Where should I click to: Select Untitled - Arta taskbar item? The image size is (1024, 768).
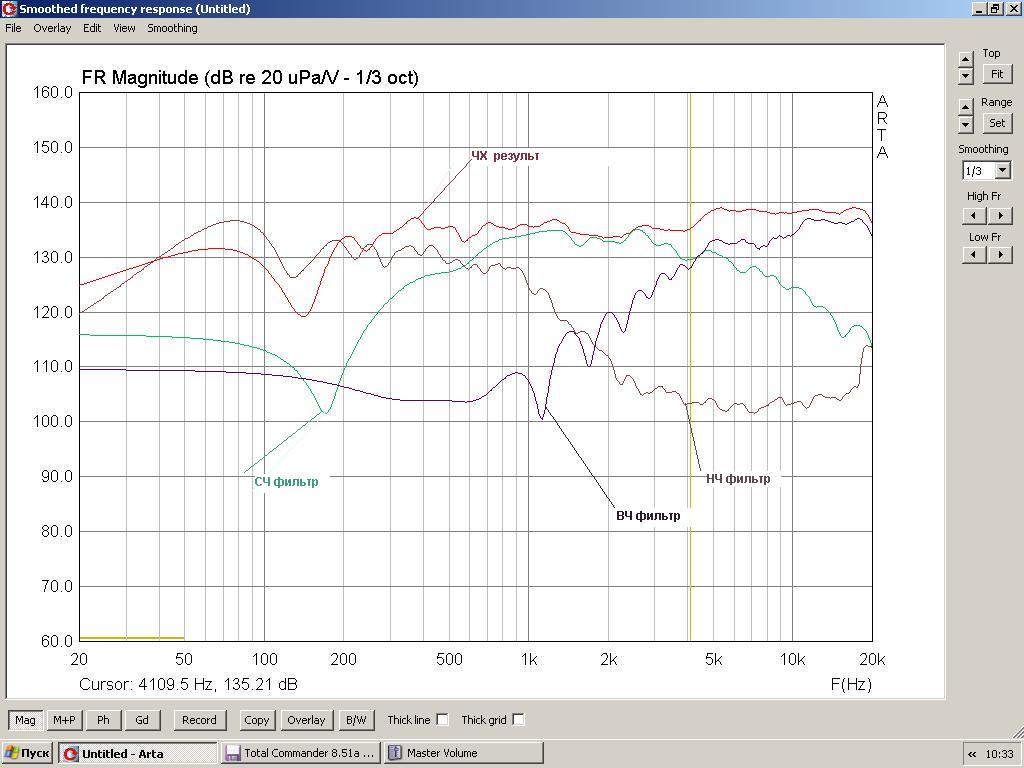point(137,753)
